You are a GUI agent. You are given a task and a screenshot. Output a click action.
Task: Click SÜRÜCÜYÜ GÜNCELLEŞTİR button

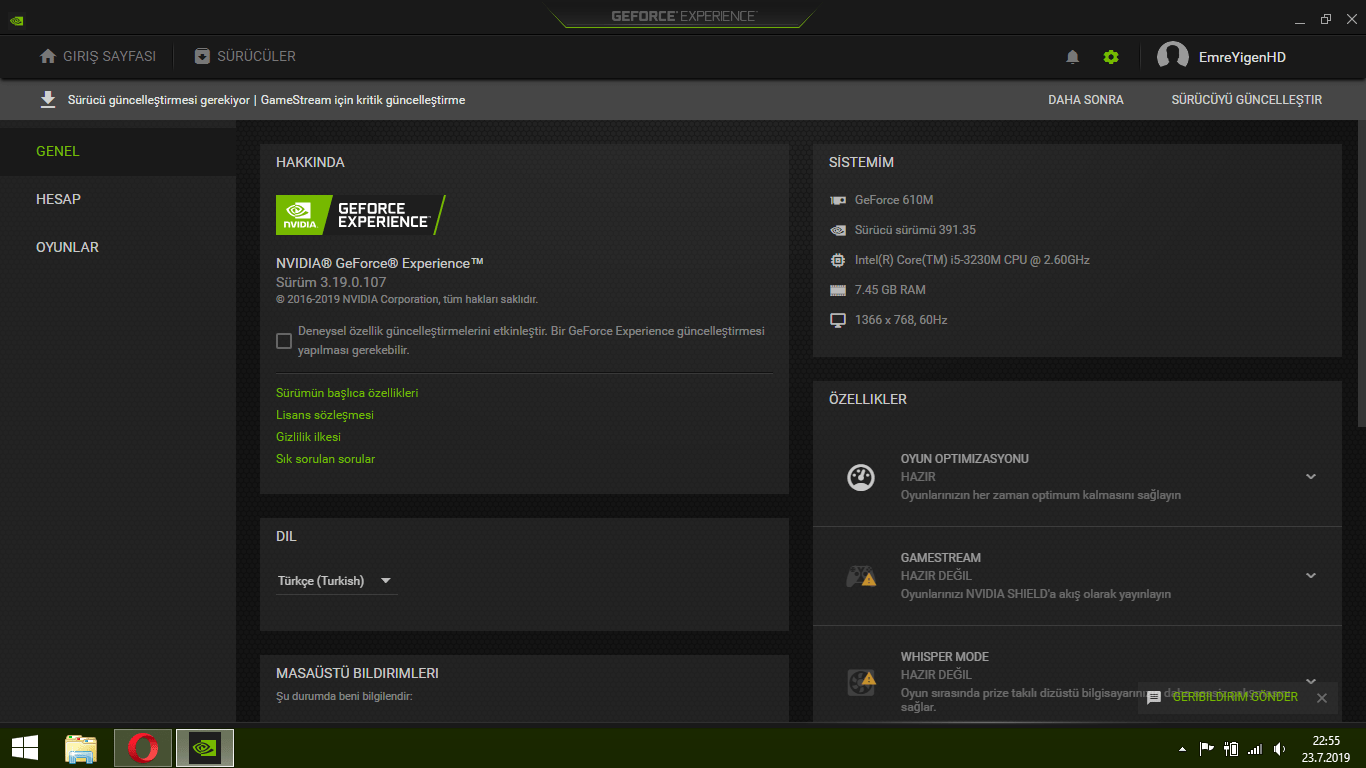point(1247,100)
